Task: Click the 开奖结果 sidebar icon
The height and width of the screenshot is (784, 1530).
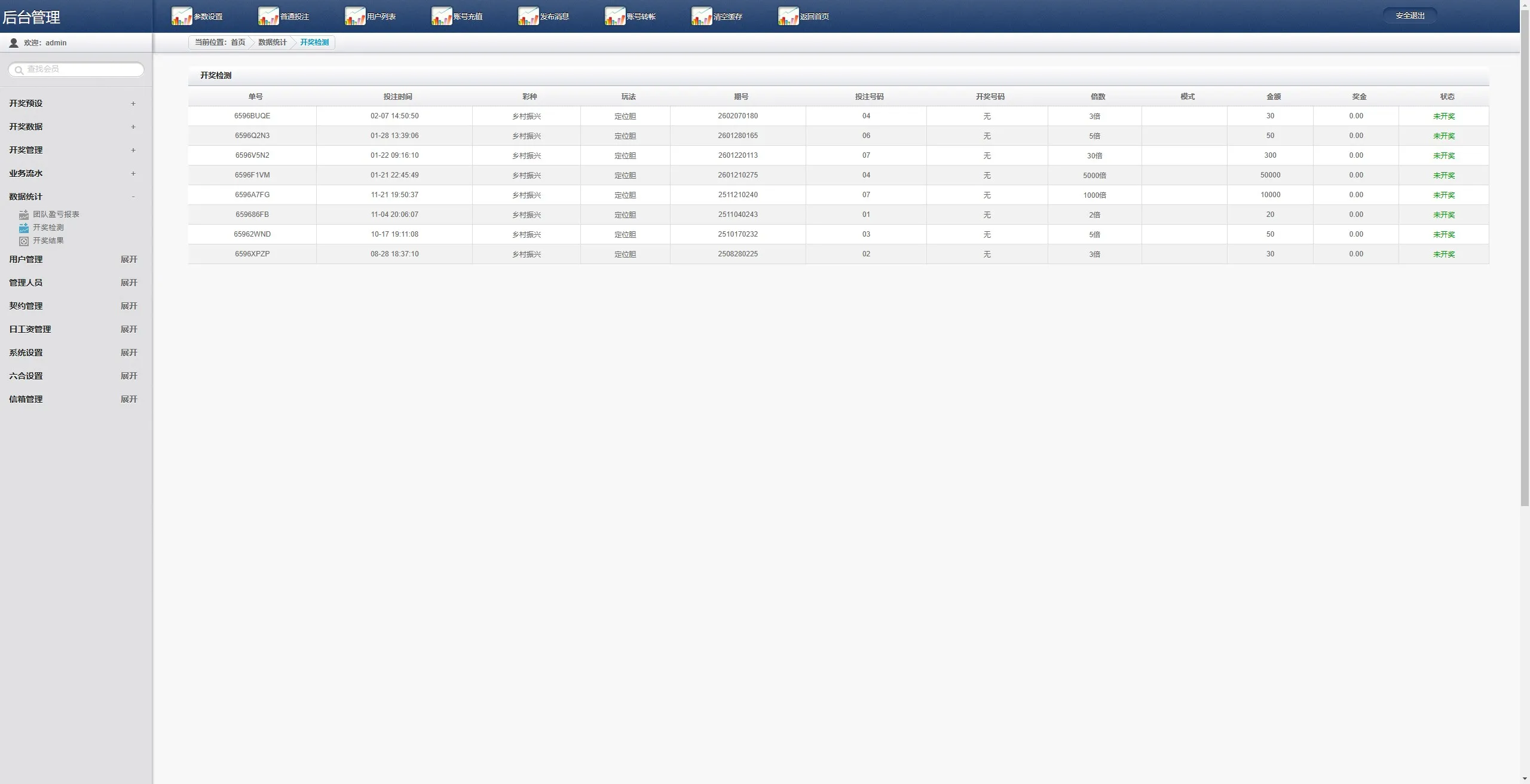Action: (24, 241)
